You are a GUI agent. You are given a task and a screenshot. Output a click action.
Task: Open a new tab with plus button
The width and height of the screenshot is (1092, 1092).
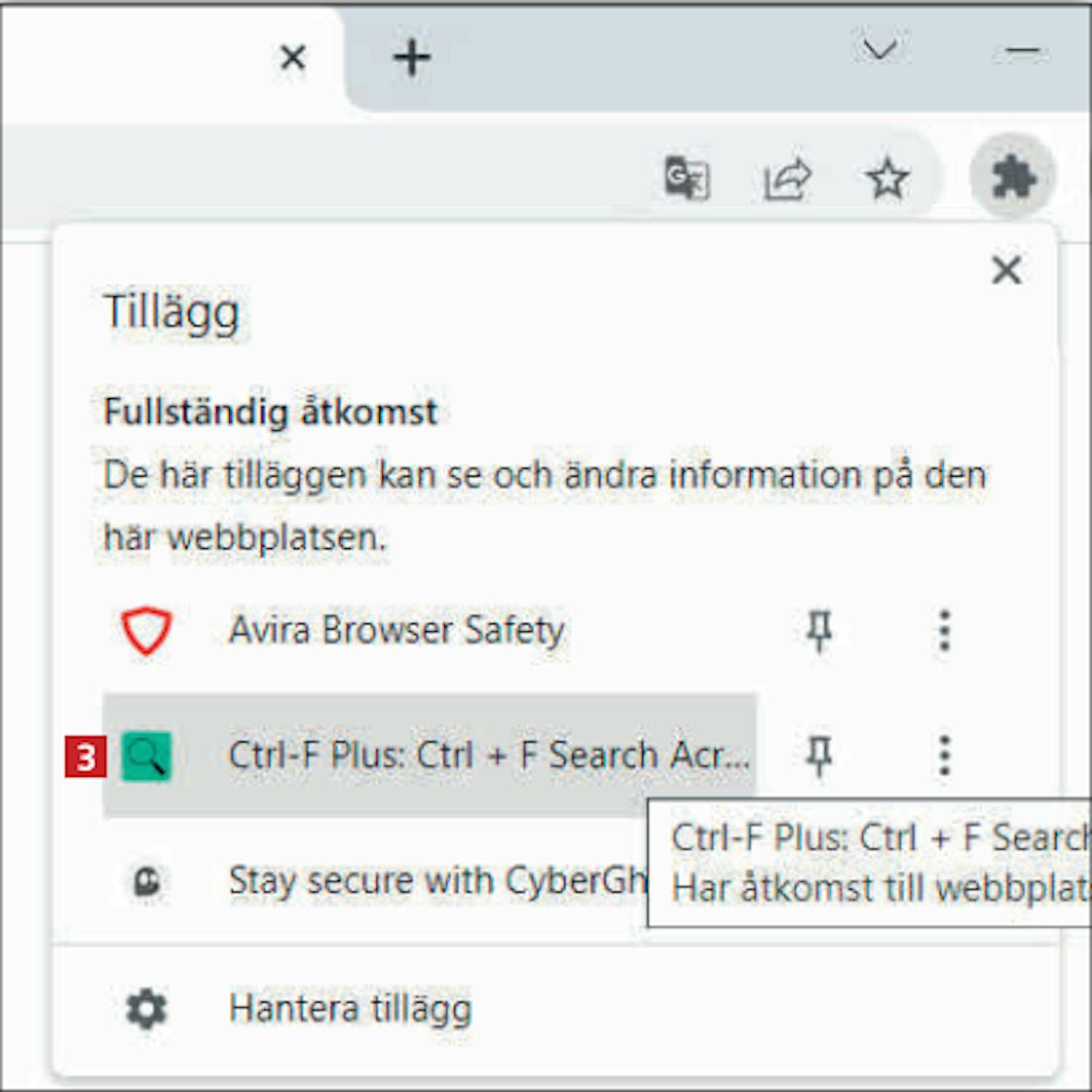pos(412,58)
